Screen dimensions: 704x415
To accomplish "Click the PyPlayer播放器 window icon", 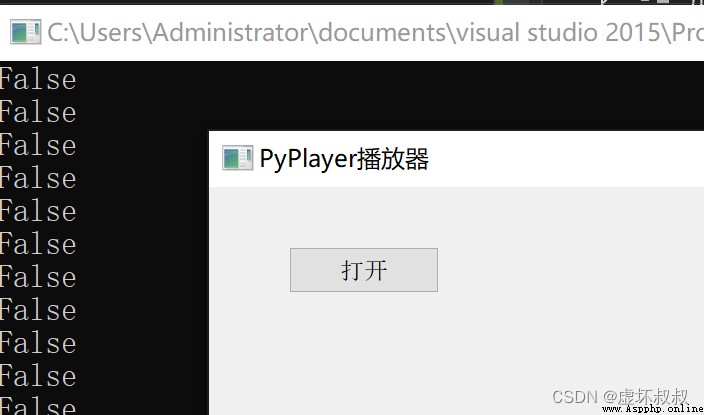I will pos(238,158).
